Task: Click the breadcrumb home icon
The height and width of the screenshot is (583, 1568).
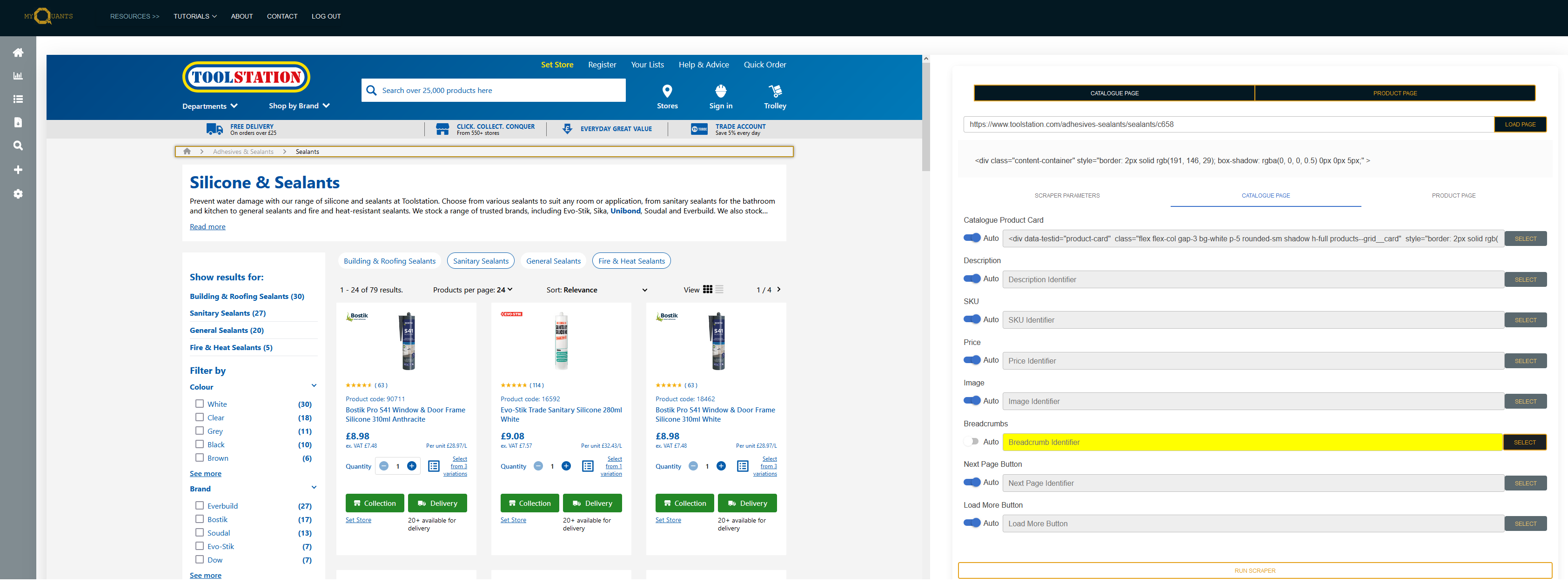Action: [x=187, y=152]
